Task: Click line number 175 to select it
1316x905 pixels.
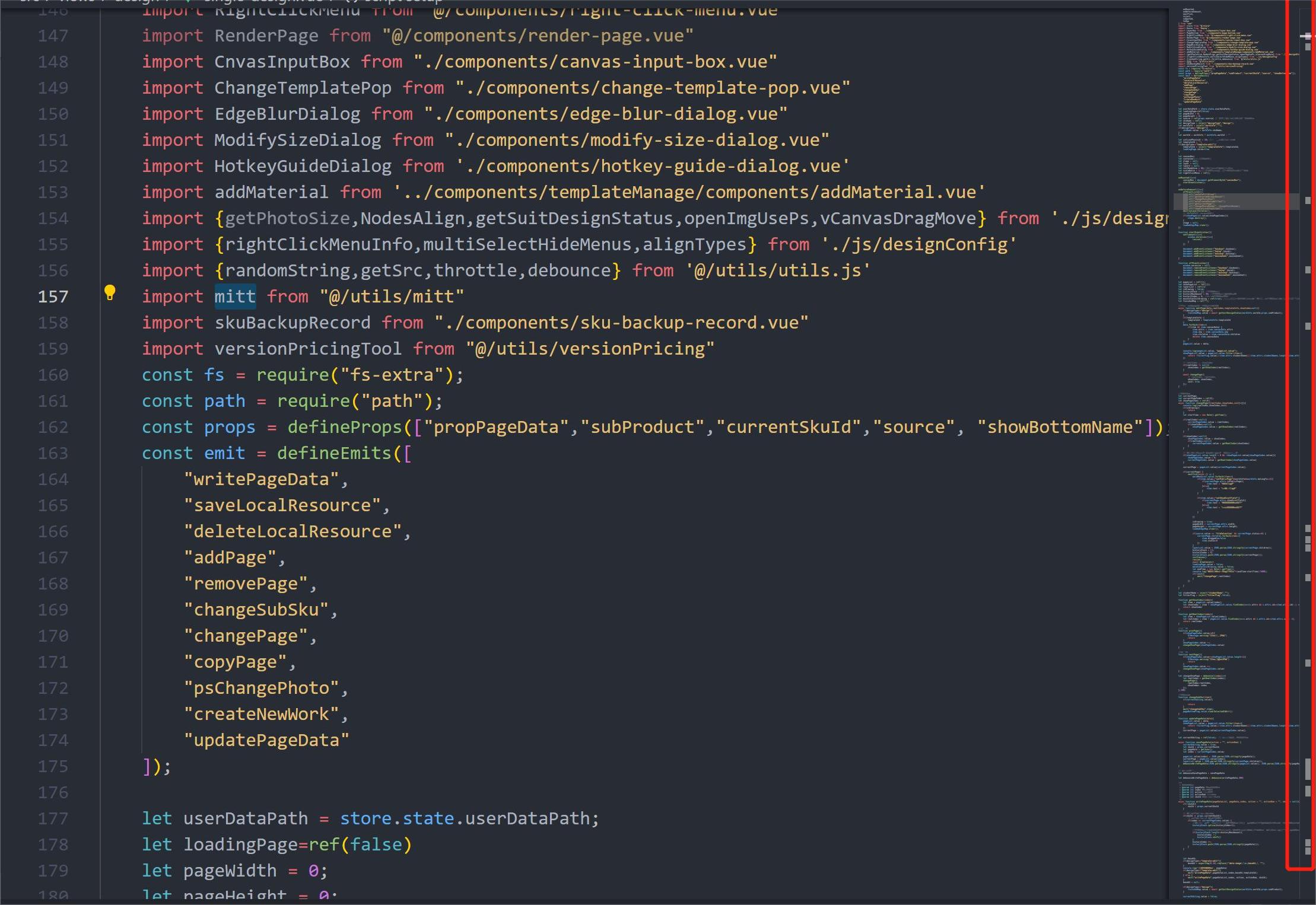Action: coord(52,766)
